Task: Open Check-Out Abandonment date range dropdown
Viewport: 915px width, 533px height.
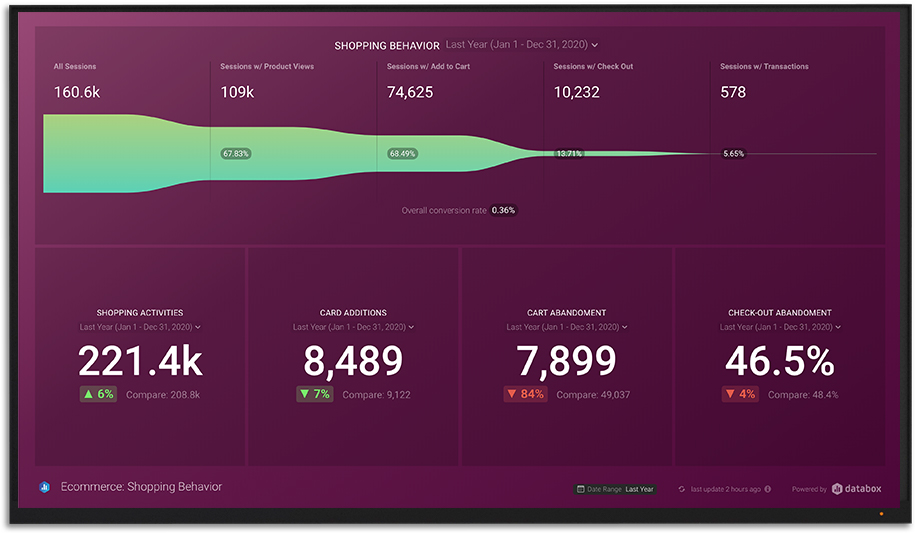Action: tap(780, 327)
